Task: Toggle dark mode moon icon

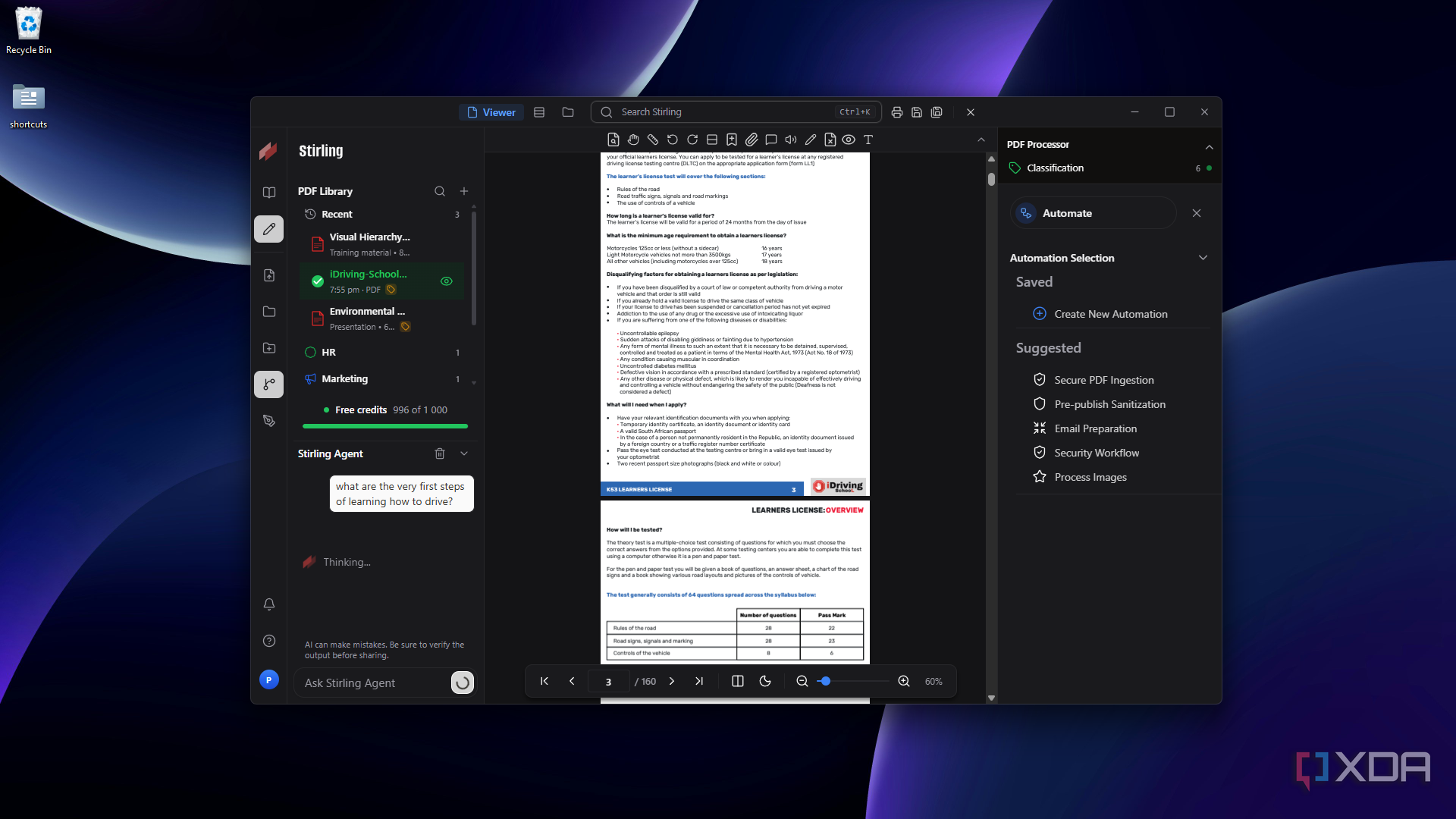Action: pos(765,681)
